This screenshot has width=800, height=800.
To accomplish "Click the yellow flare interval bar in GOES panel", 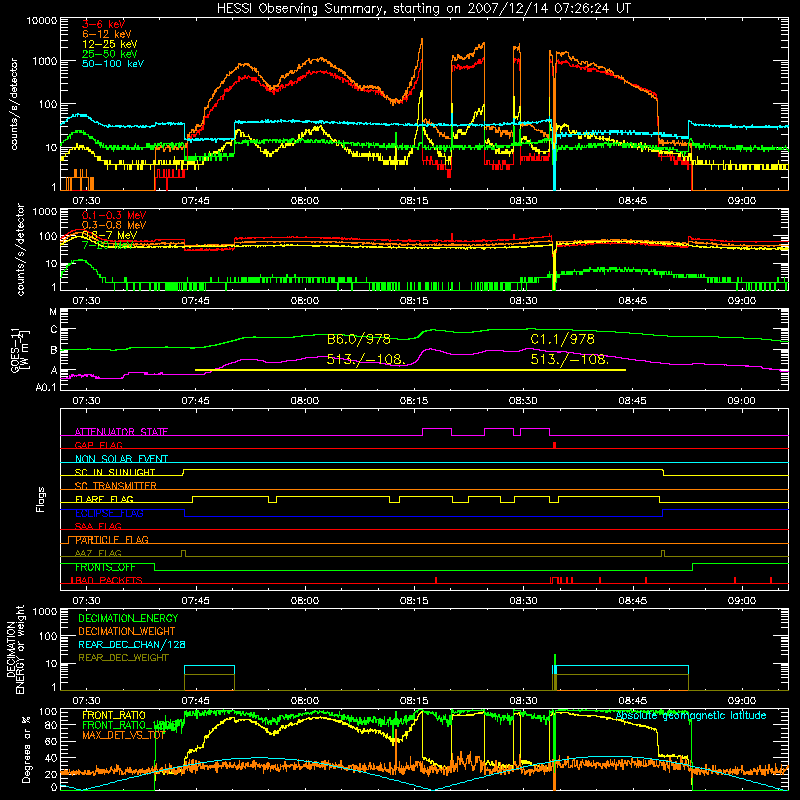I will pos(410,370).
